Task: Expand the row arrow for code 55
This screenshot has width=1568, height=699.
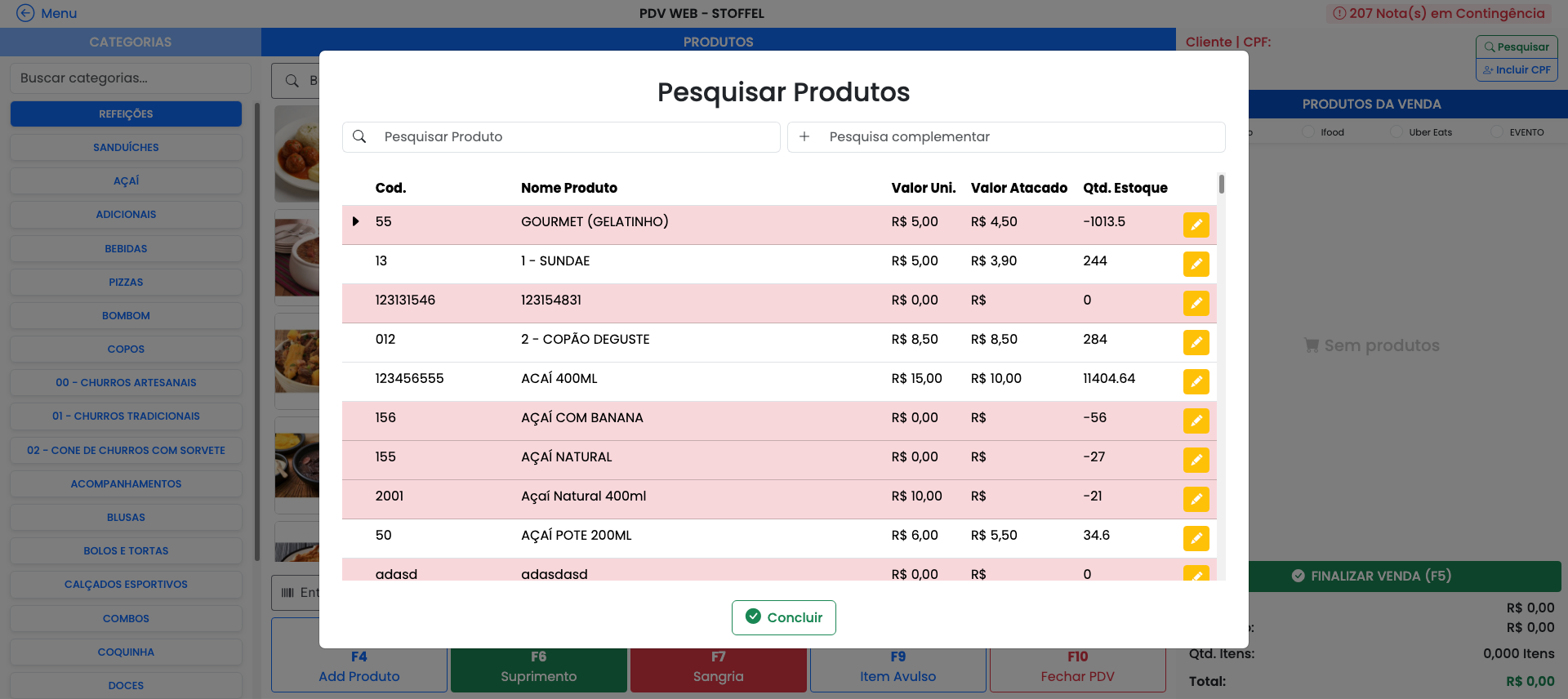Action: (x=355, y=221)
